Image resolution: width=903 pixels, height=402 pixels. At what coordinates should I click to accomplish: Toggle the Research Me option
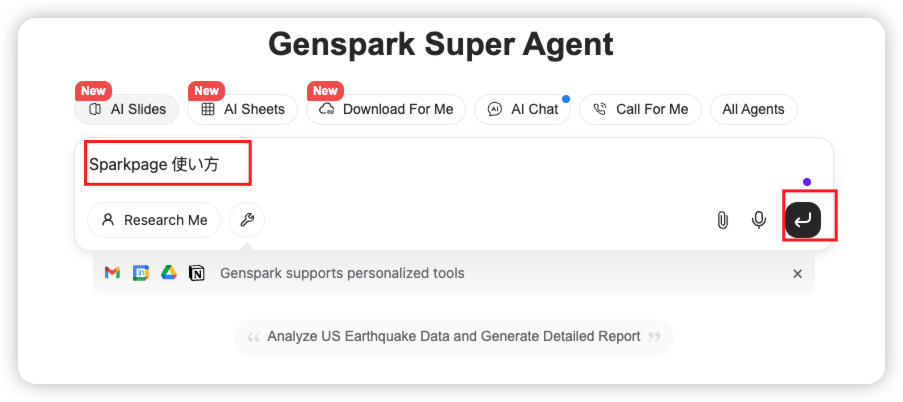coord(154,220)
